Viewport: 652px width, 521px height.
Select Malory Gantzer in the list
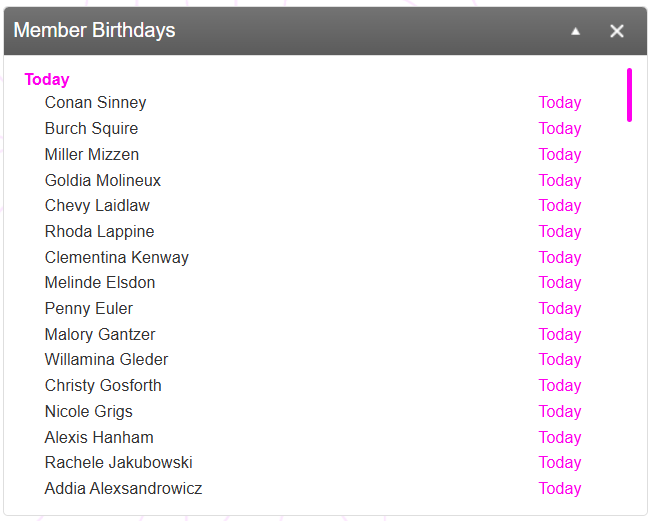click(100, 335)
